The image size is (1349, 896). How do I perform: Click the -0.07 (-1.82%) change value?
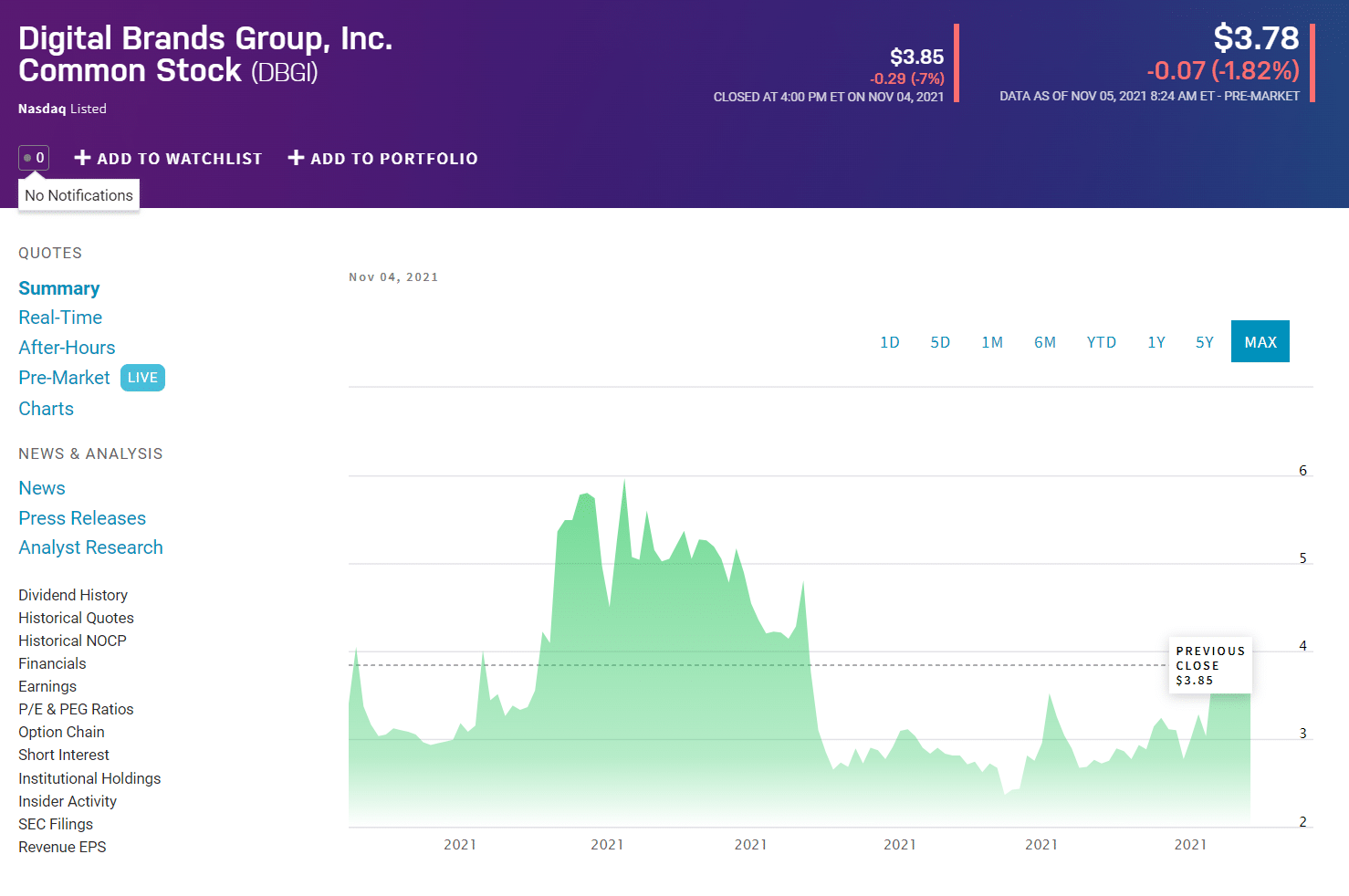tap(1223, 70)
